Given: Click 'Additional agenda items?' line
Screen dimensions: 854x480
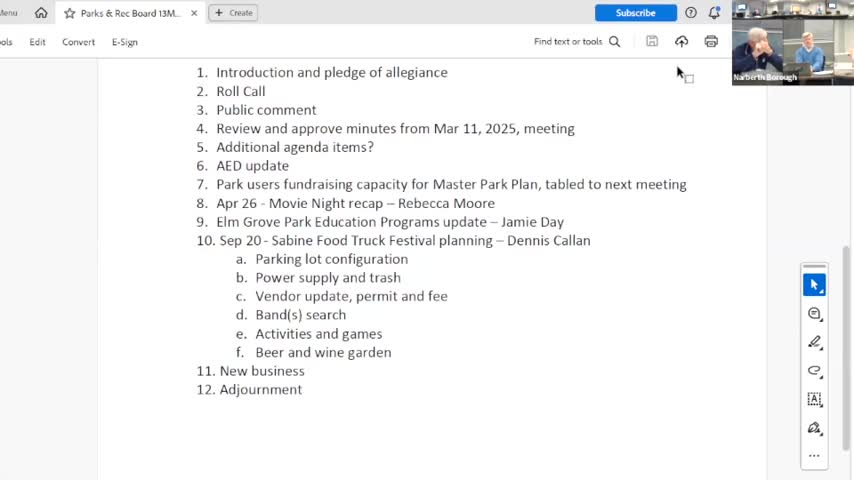Looking at the screenshot, I should [295, 147].
